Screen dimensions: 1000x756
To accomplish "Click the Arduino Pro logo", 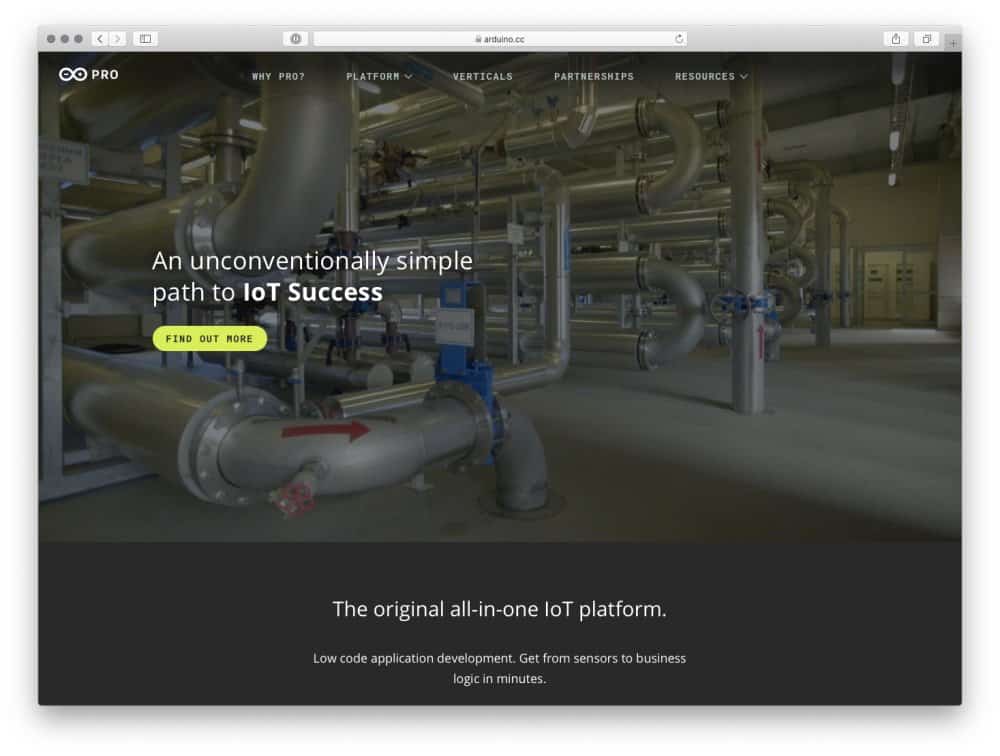I will [88, 75].
